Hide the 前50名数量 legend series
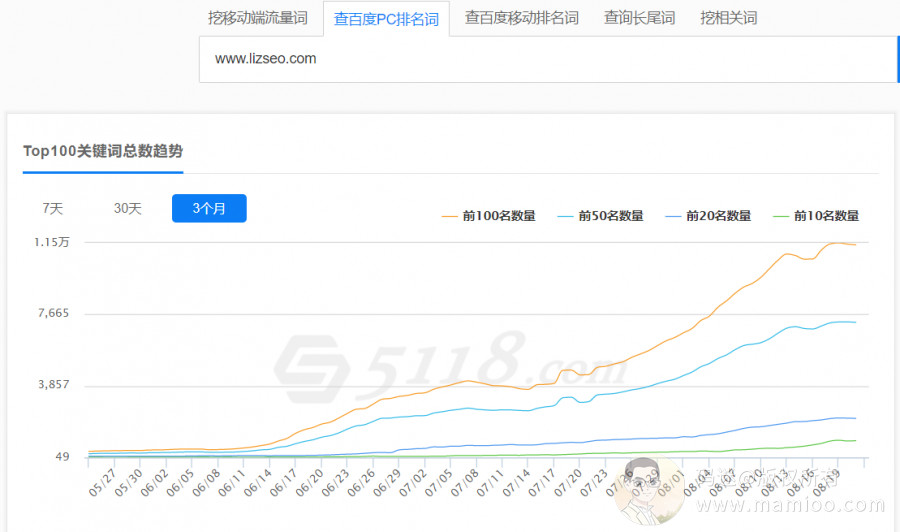The image size is (900, 532). (601, 215)
